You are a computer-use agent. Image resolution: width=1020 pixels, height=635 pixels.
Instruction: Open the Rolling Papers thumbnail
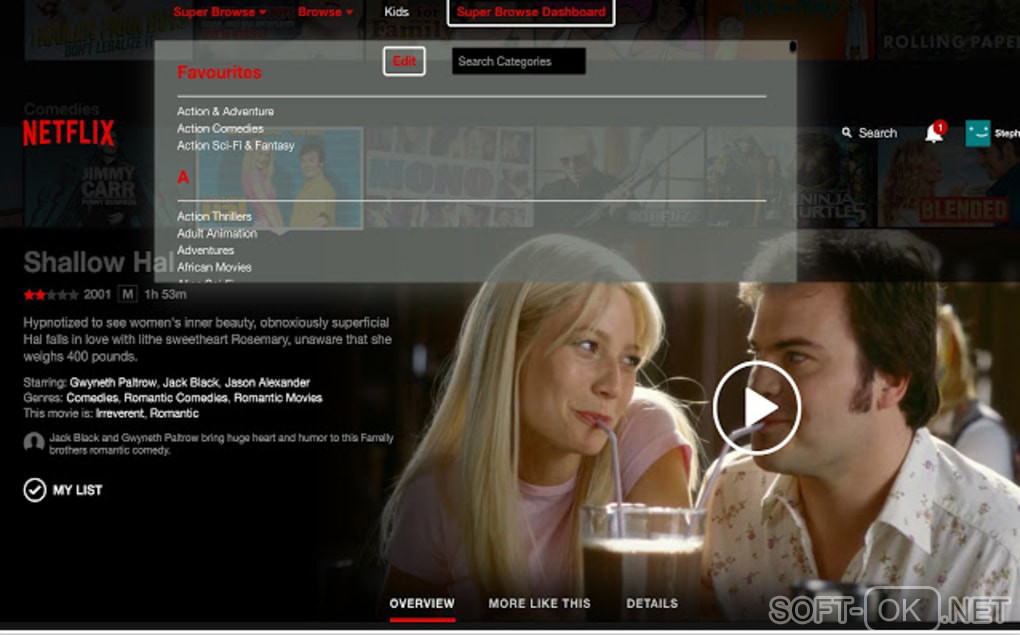pos(948,29)
